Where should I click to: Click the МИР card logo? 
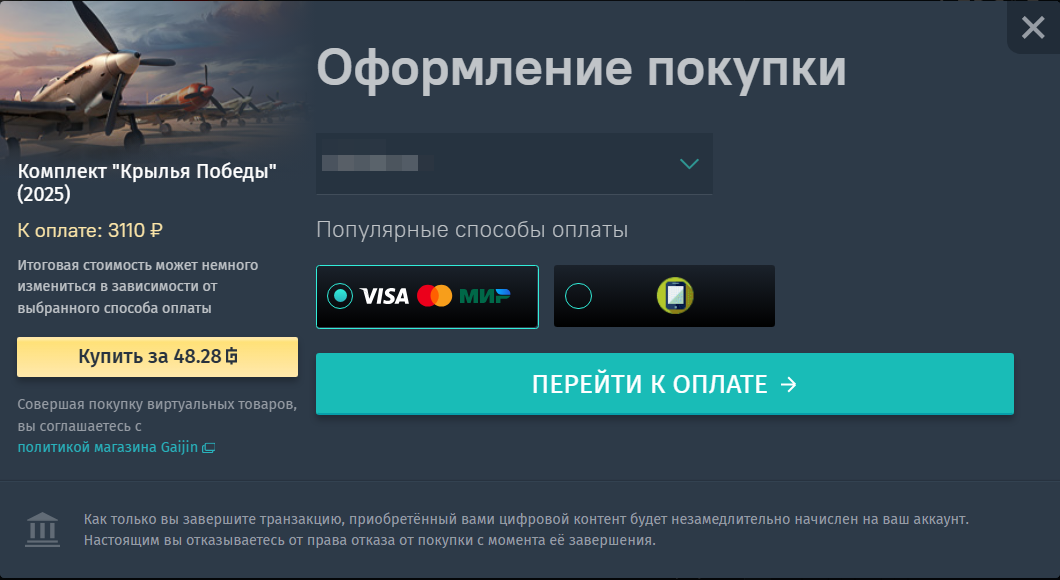coord(485,296)
